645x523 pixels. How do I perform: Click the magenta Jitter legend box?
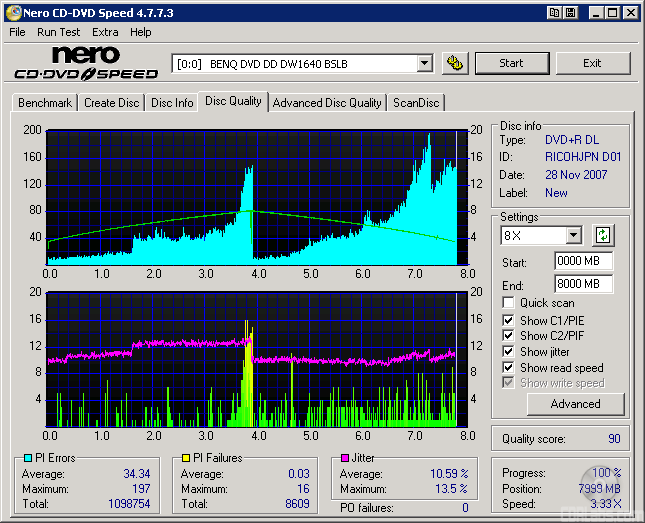tap(343, 458)
